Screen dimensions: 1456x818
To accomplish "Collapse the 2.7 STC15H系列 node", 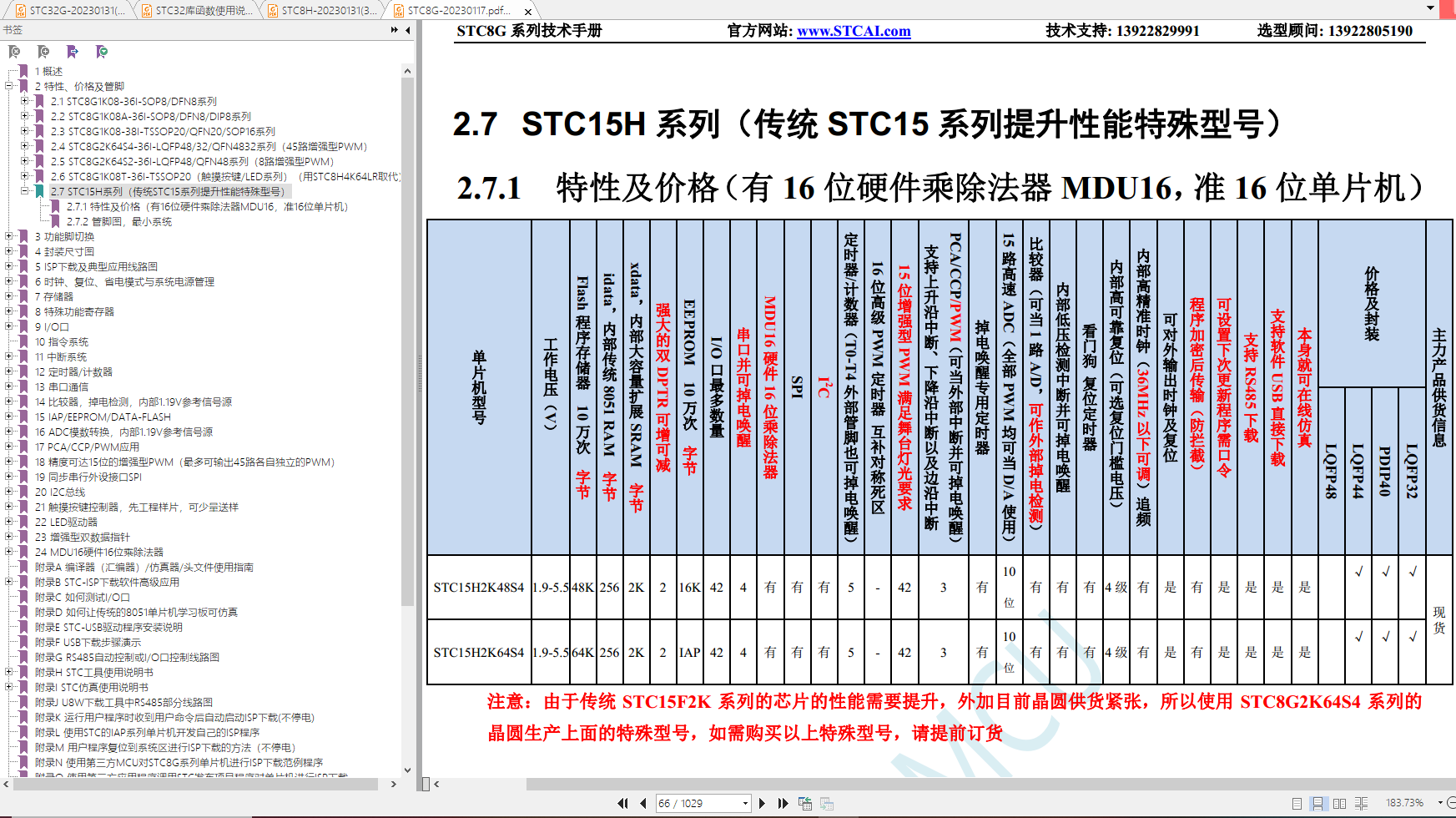I will pos(25,191).
